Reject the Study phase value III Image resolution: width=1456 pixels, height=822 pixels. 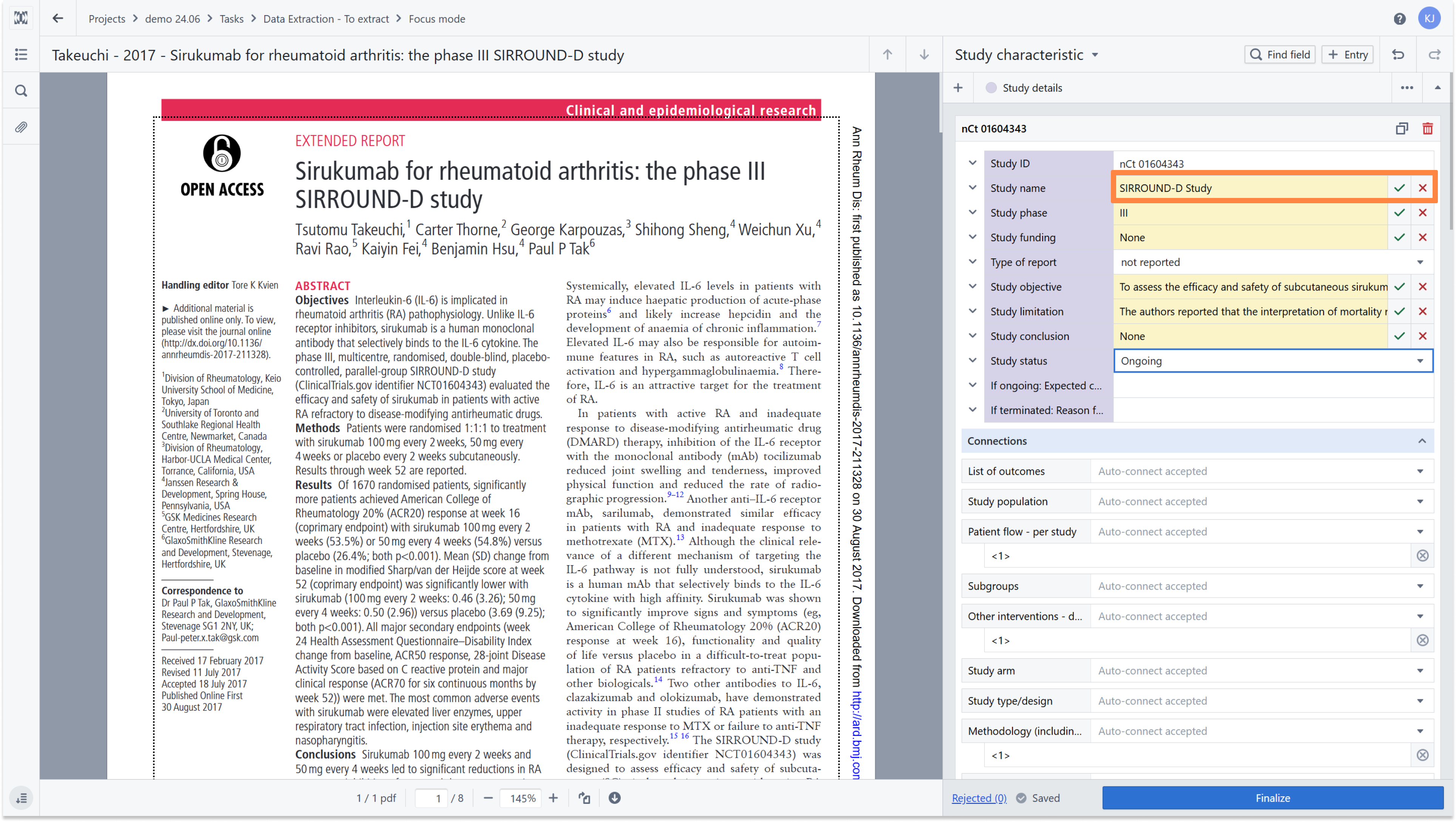(1422, 213)
